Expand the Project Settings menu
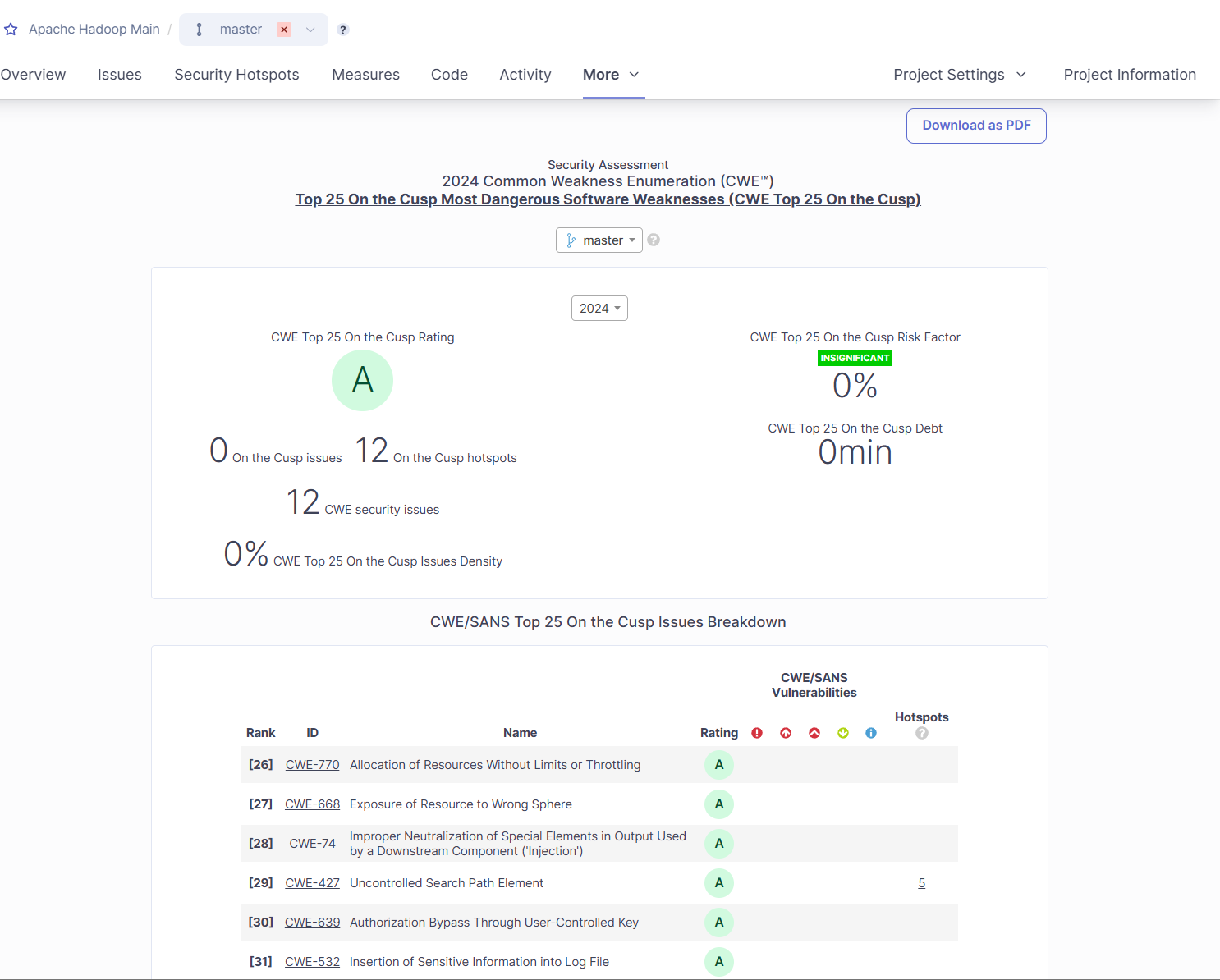Viewport: 1220px width, 980px height. (x=959, y=75)
